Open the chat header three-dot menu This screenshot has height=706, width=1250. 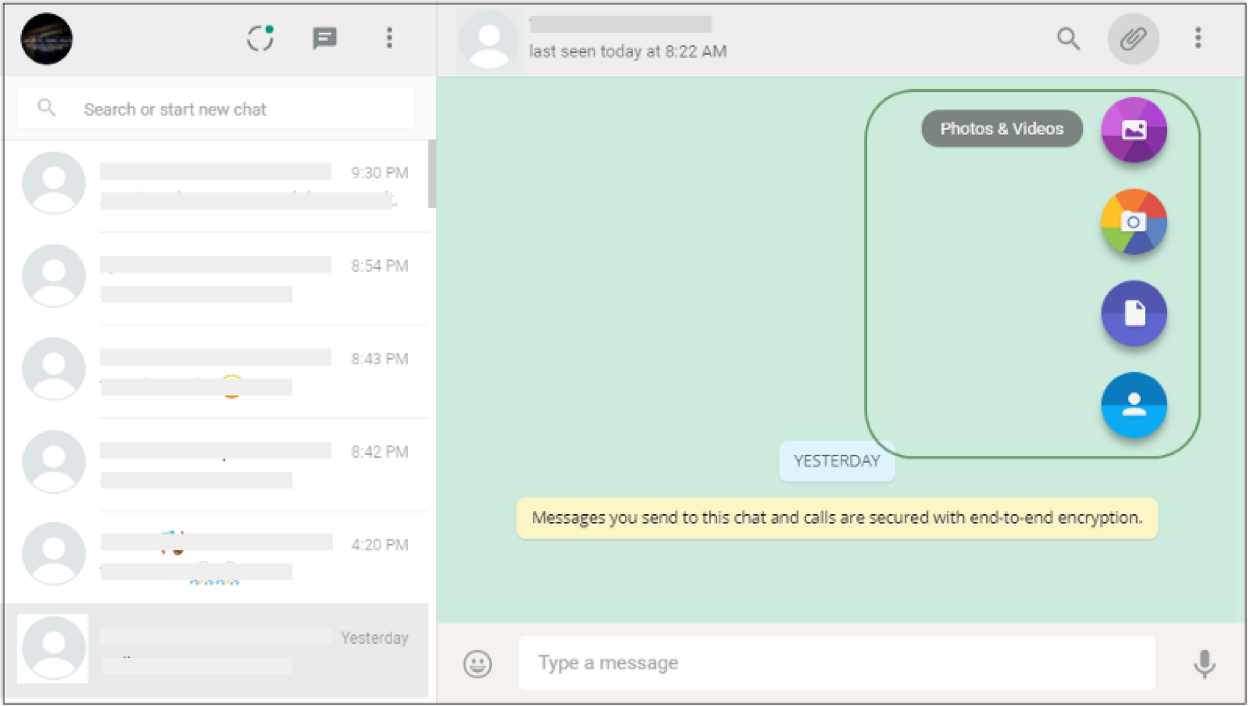pos(1197,39)
